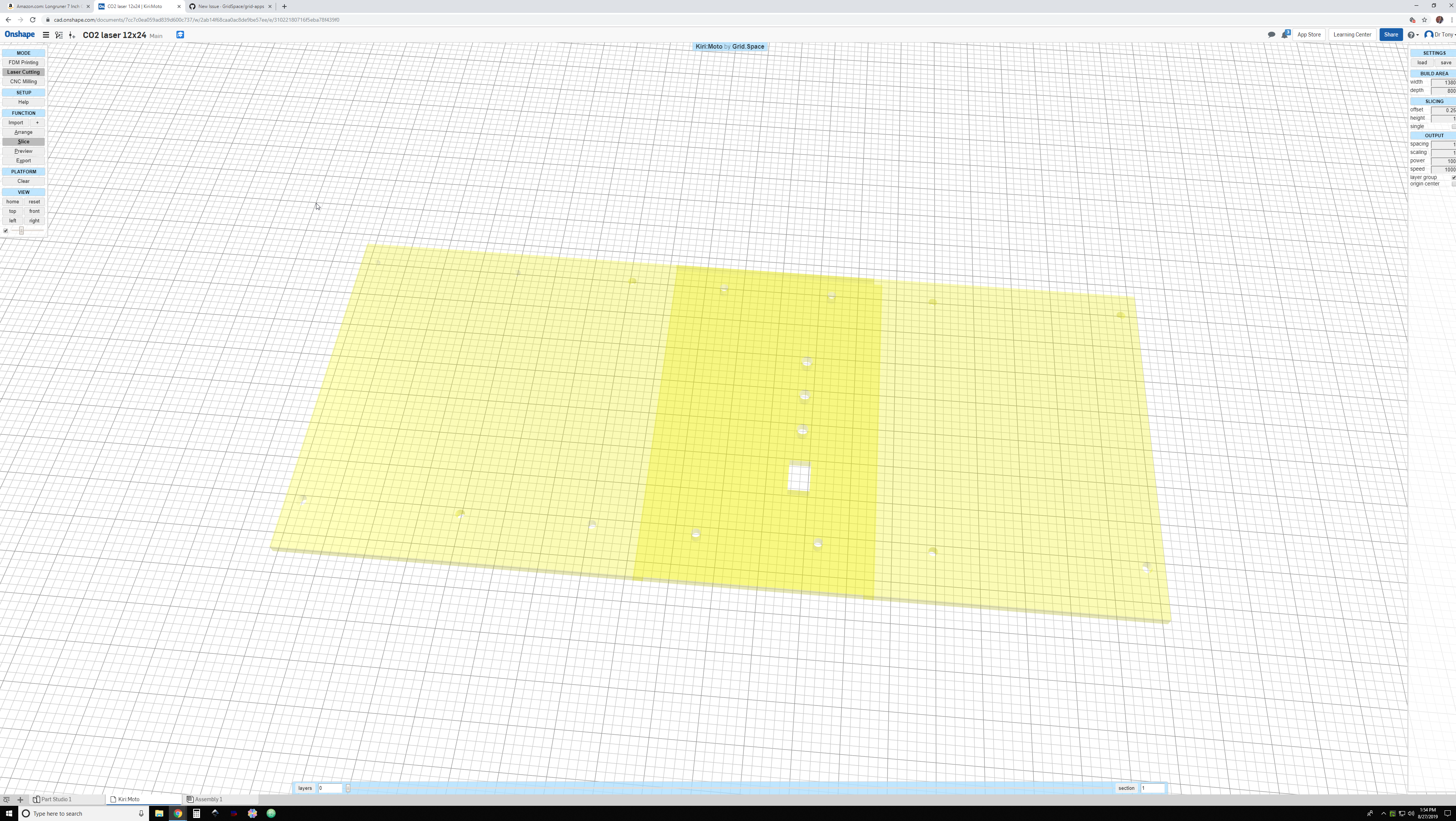Click the search tabs magnifier icon
The height and width of the screenshot is (821, 1456).
(6, 799)
